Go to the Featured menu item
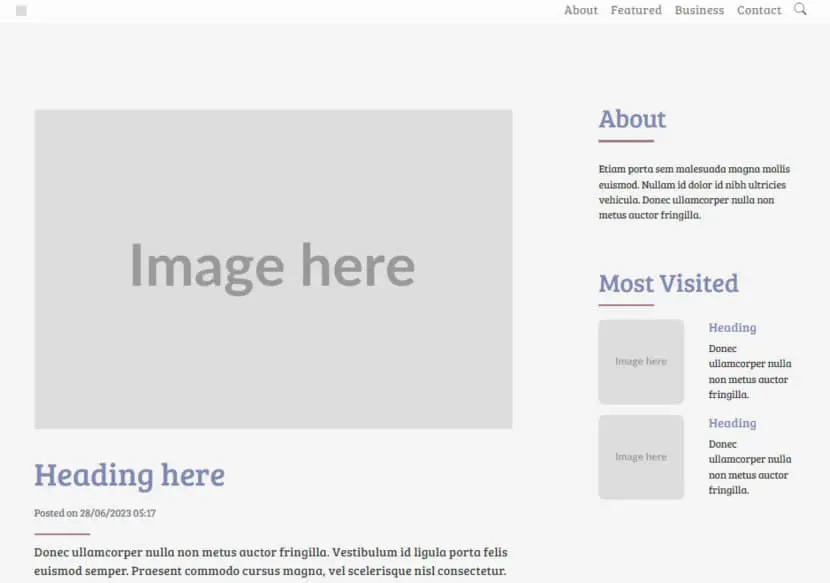This screenshot has height=583, width=830. pyautogui.click(x=636, y=10)
